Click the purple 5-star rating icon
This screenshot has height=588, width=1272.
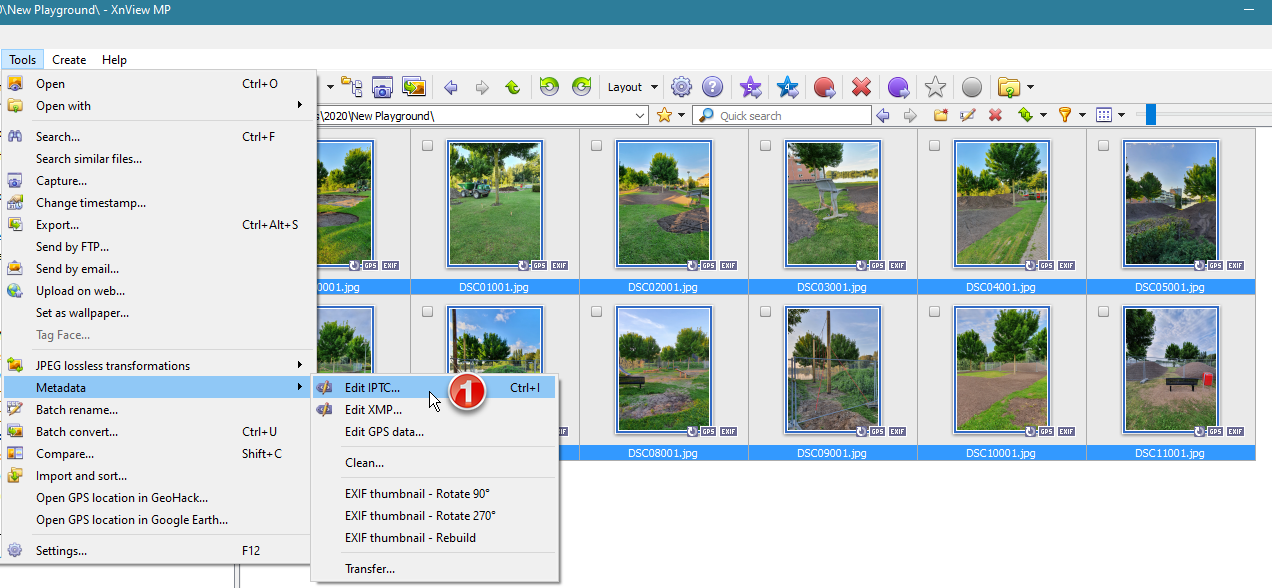750,87
